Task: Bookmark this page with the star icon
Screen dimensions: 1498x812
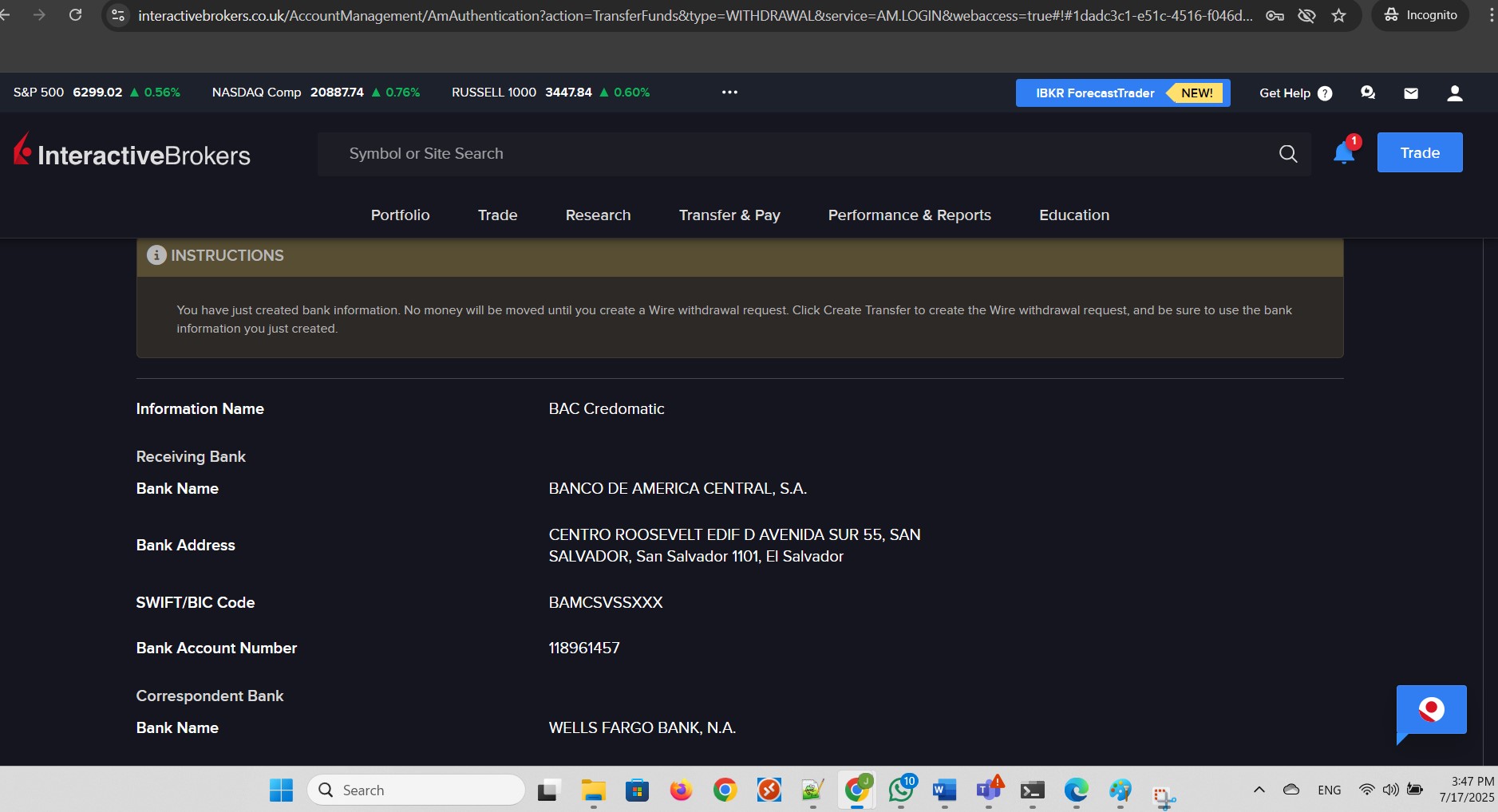Action: tap(1338, 15)
